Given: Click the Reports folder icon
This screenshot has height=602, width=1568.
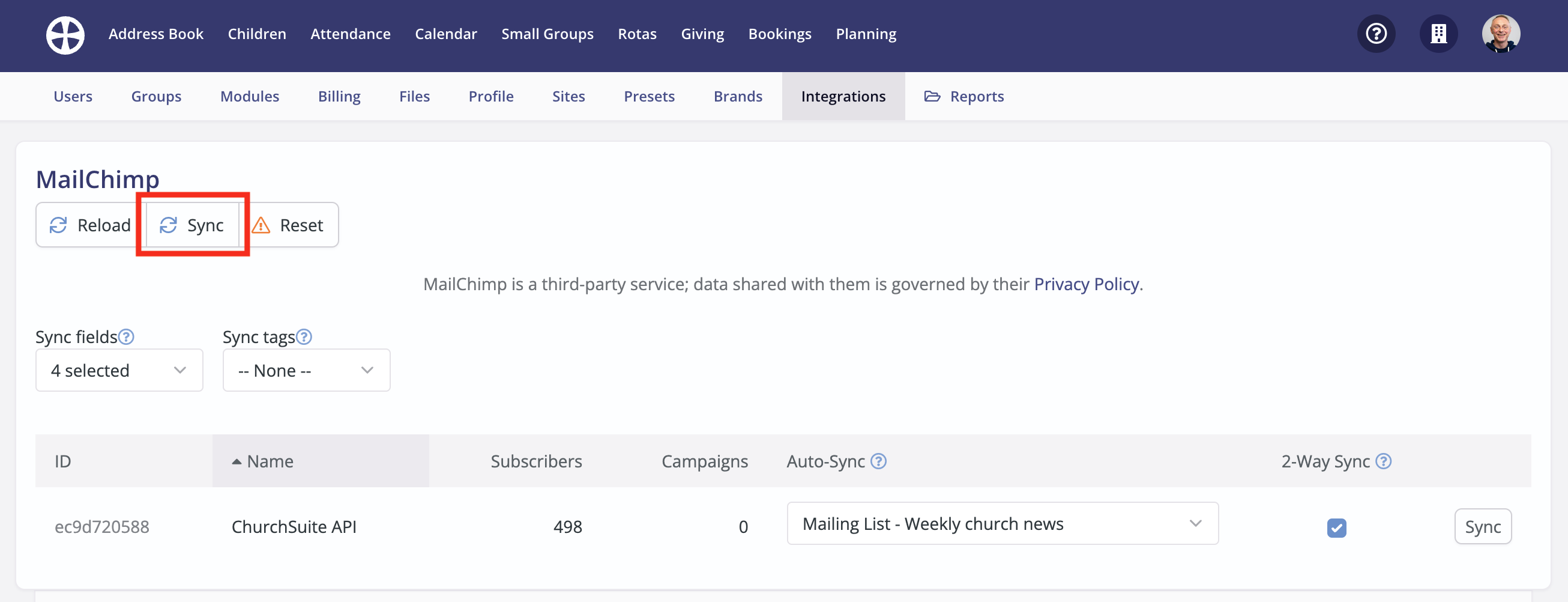Looking at the screenshot, I should (x=932, y=96).
